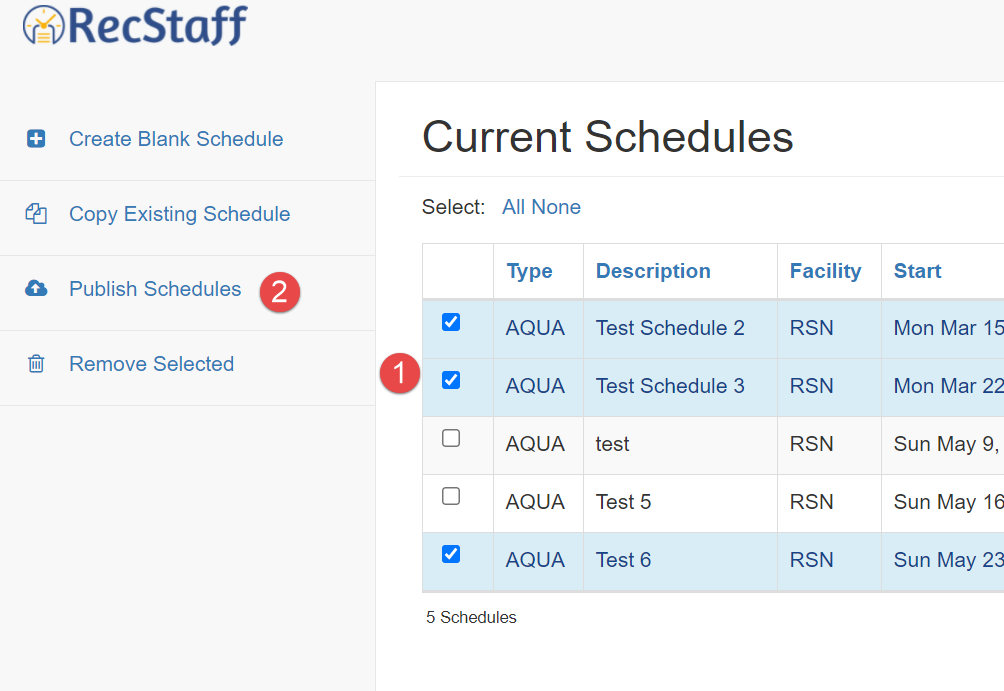Click the None selection link
The width and height of the screenshot is (1004, 691).
pos(556,207)
